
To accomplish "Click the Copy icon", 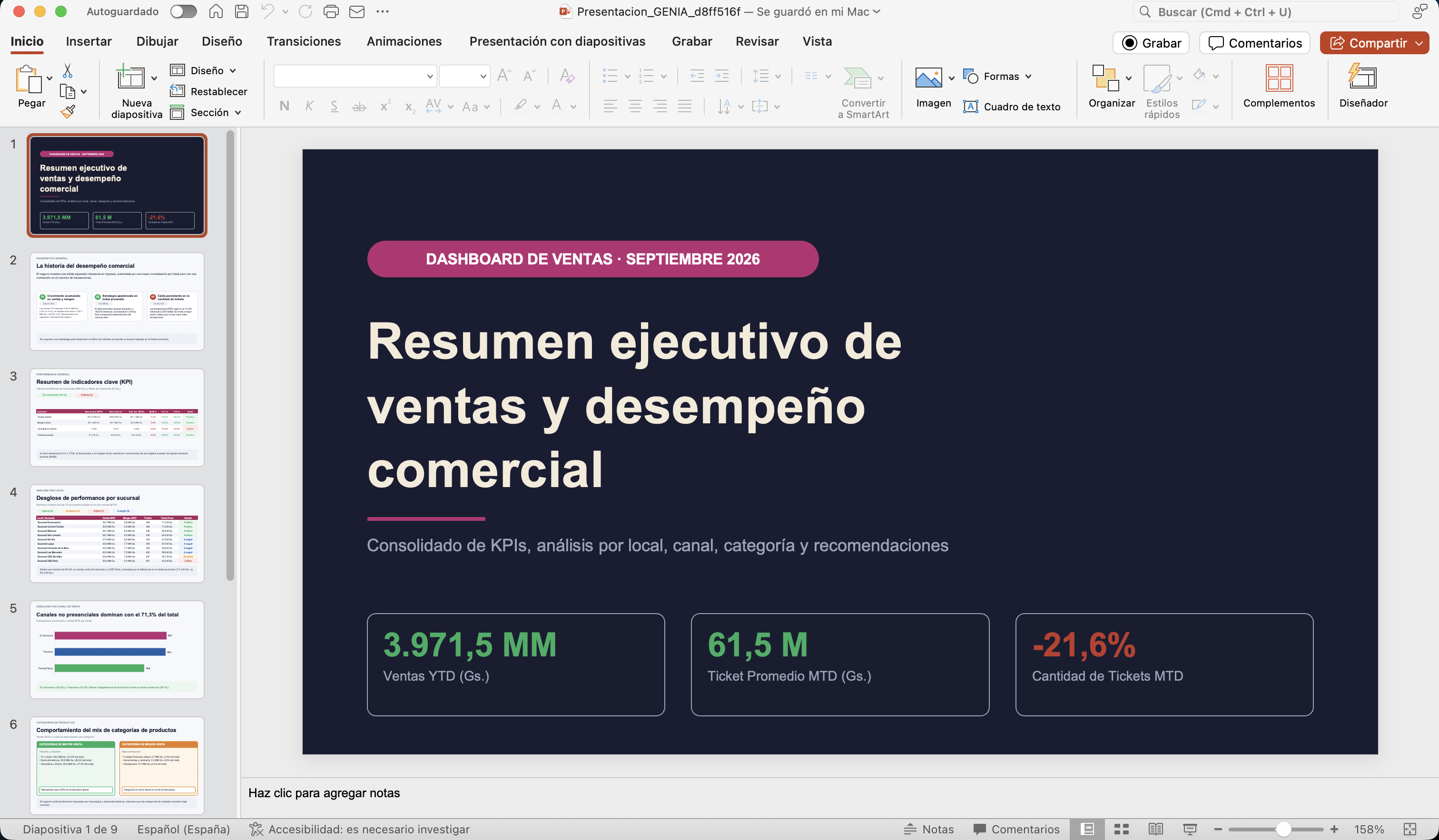I will [68, 91].
